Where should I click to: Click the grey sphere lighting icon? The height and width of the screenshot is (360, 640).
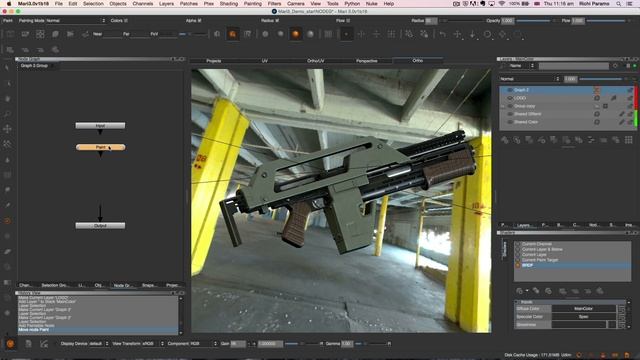pos(310,34)
